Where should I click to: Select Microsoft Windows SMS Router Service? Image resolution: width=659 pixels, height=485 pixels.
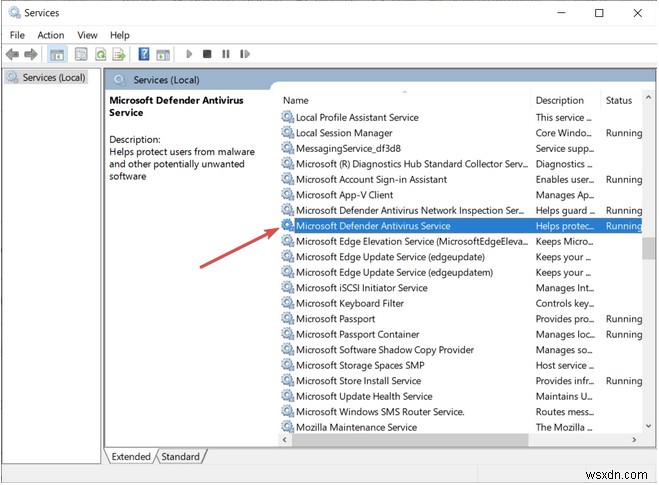461,412
